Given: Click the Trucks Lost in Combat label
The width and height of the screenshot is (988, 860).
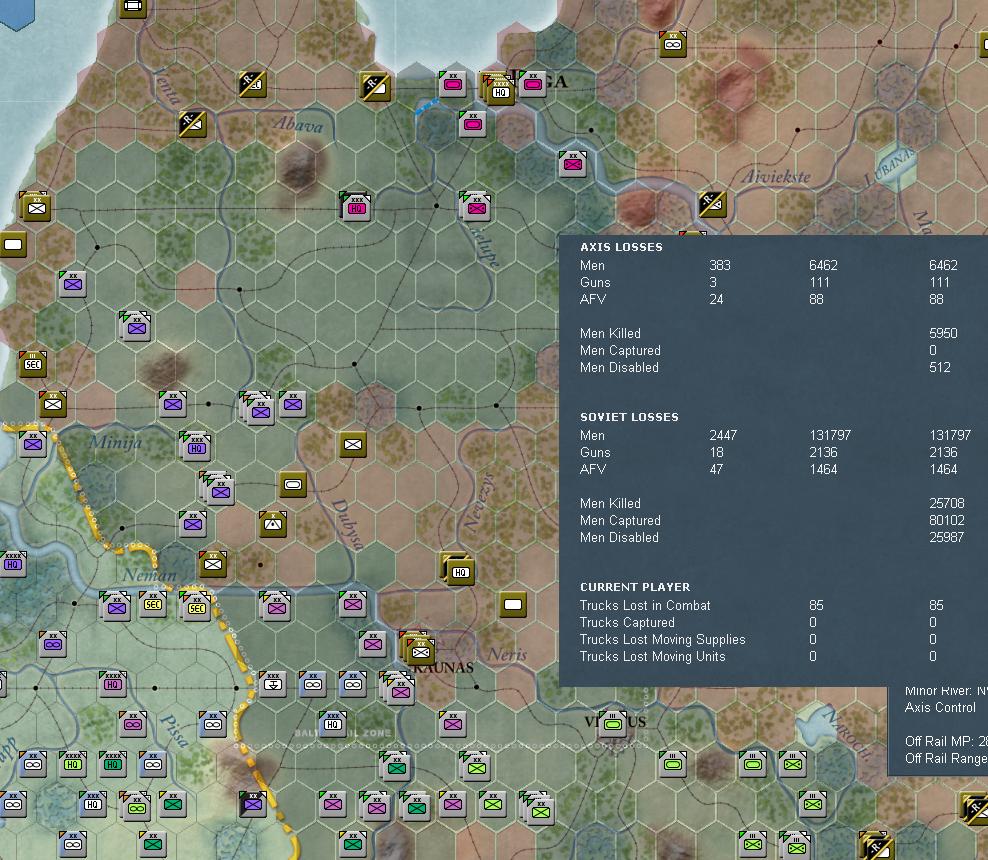Looking at the screenshot, I should (x=645, y=605).
